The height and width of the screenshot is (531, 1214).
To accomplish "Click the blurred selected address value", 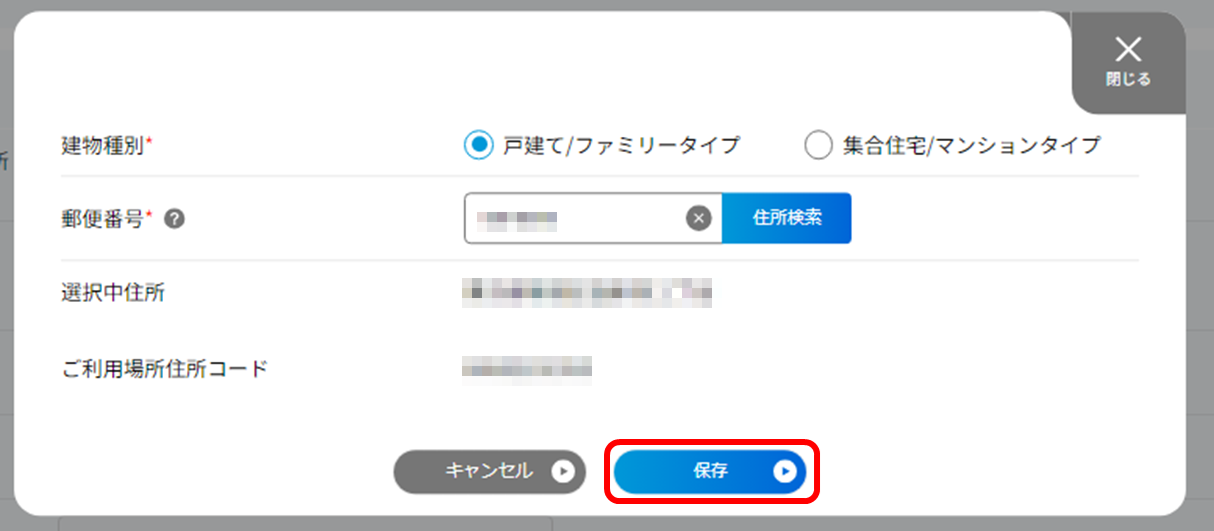I will pyautogui.click(x=587, y=293).
